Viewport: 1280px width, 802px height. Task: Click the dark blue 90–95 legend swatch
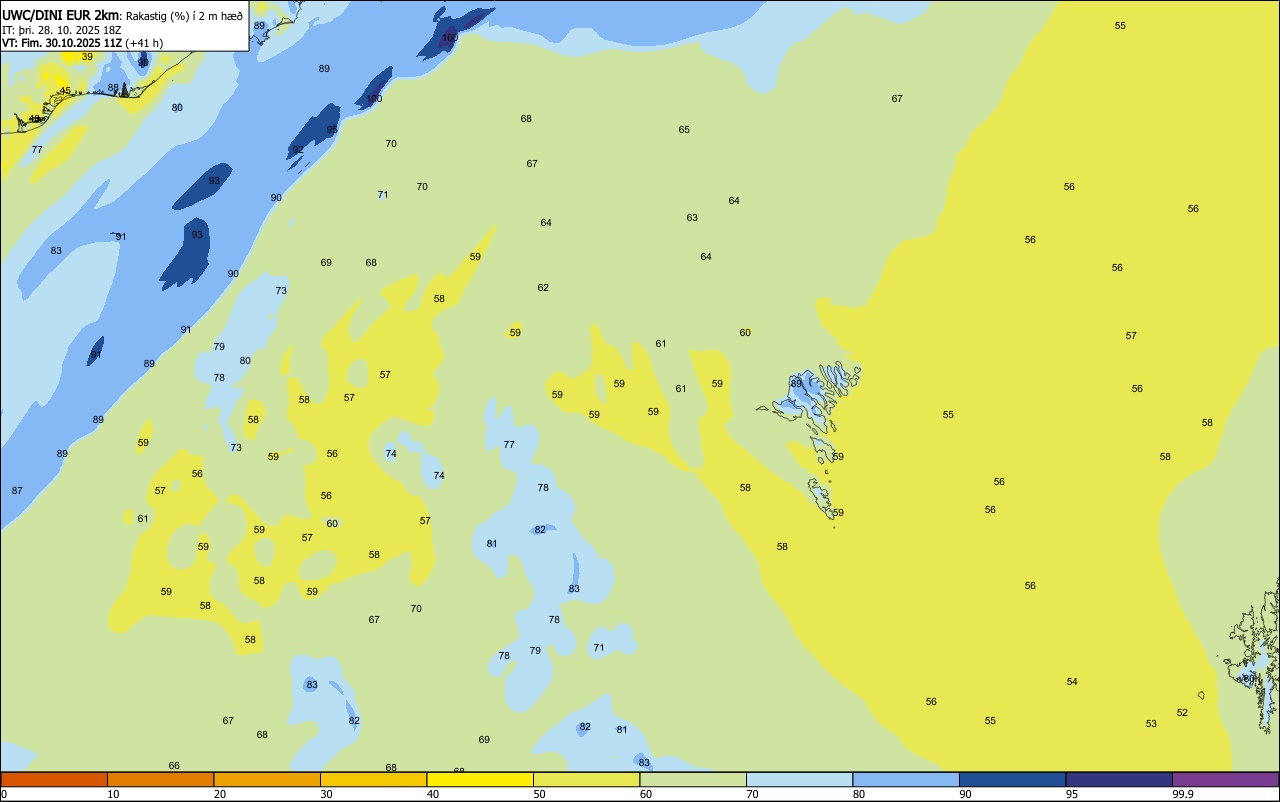pos(1012,779)
